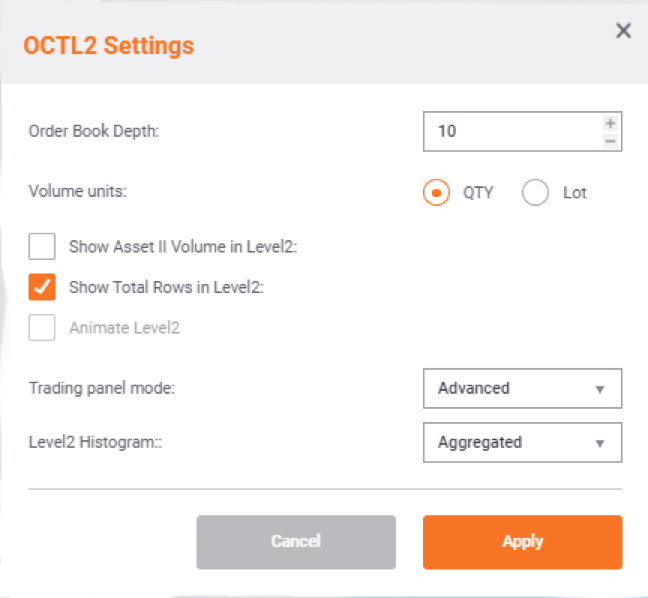Click the Show Asset II Volume label
The width and height of the screenshot is (648, 598).
click(x=183, y=247)
